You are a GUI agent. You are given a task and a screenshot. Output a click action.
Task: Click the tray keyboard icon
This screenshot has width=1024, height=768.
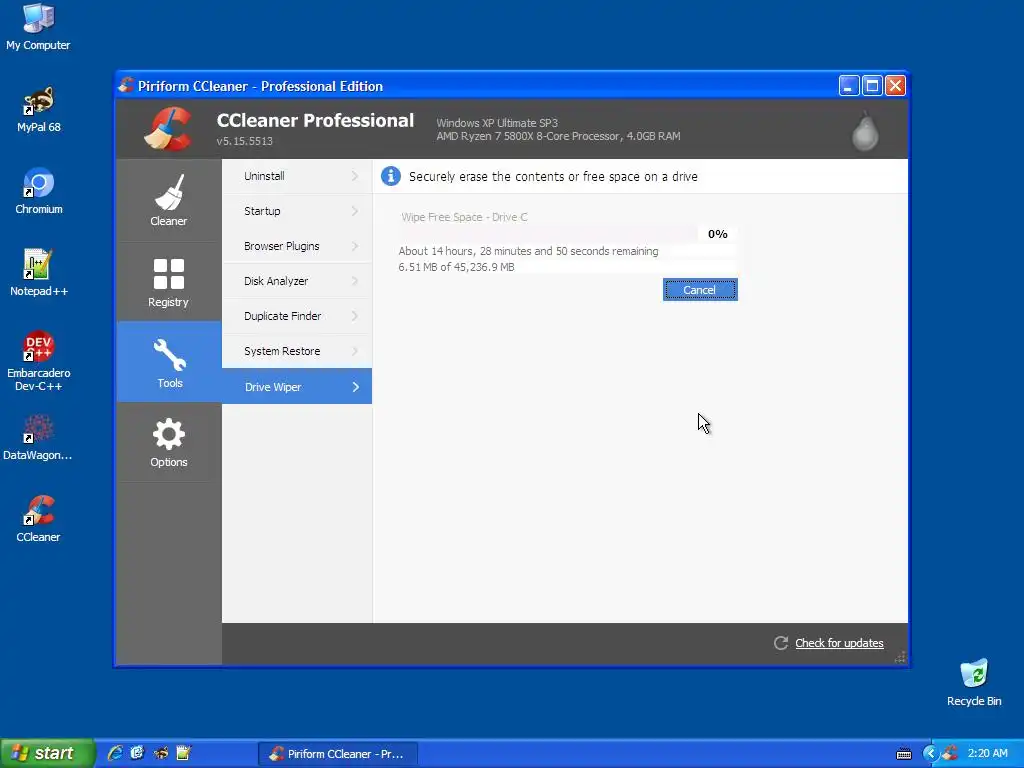pos(904,754)
